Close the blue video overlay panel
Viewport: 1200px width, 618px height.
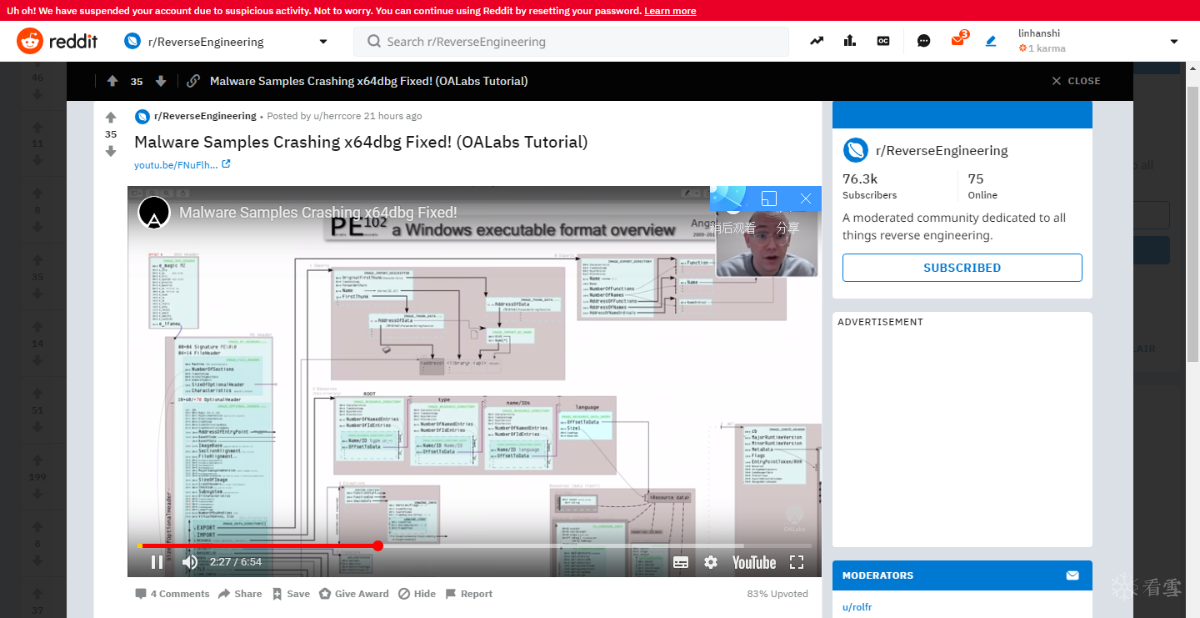pyautogui.click(x=805, y=198)
